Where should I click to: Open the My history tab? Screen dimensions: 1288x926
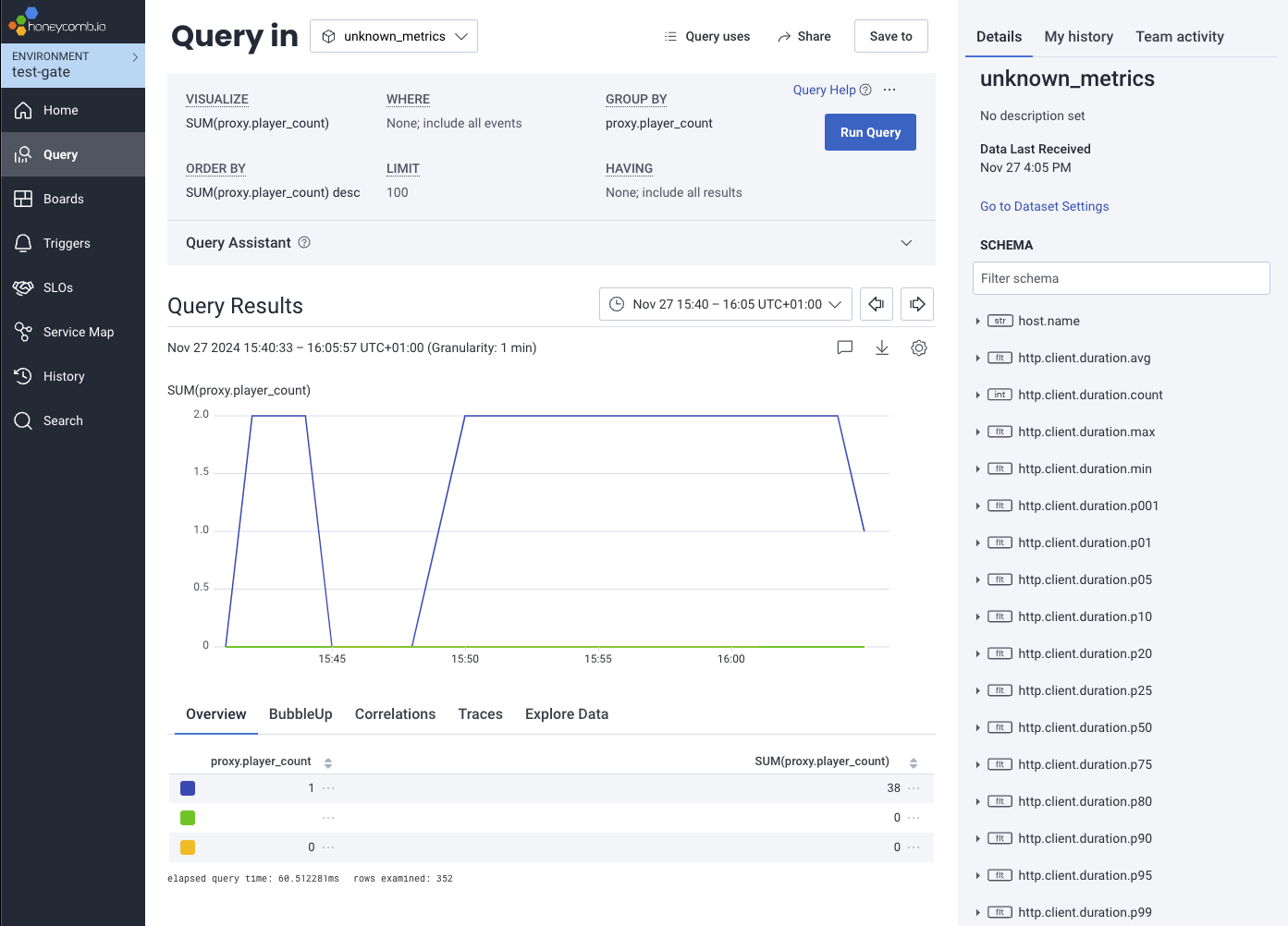pyautogui.click(x=1078, y=37)
